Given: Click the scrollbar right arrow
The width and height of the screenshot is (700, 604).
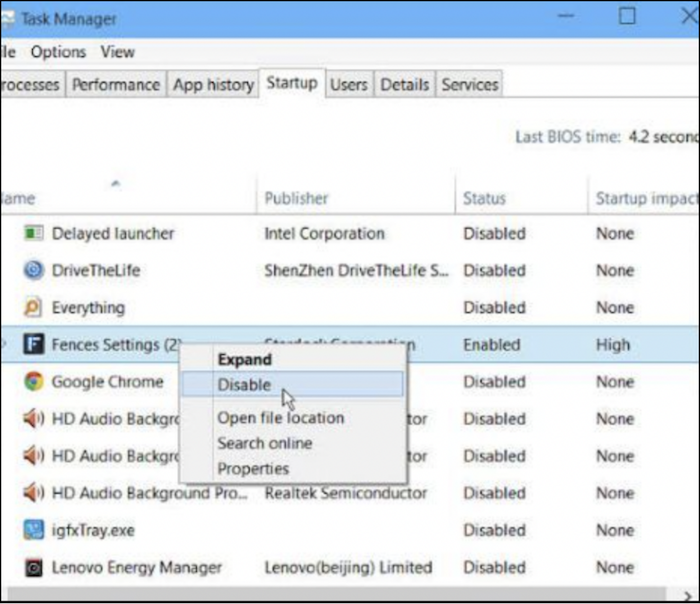Looking at the screenshot, I should coord(688,595).
